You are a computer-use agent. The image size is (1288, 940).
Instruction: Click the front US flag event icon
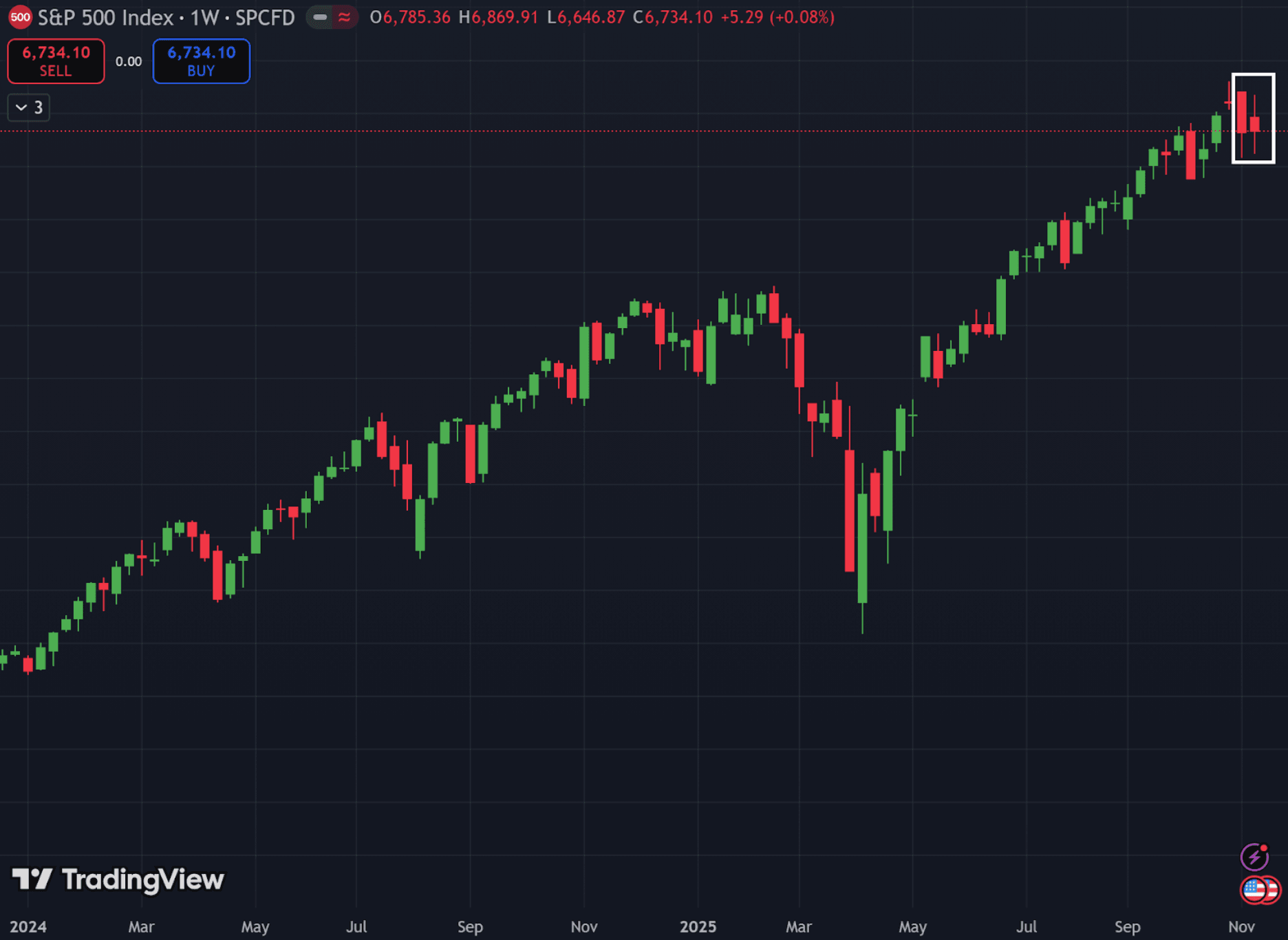point(1254,890)
